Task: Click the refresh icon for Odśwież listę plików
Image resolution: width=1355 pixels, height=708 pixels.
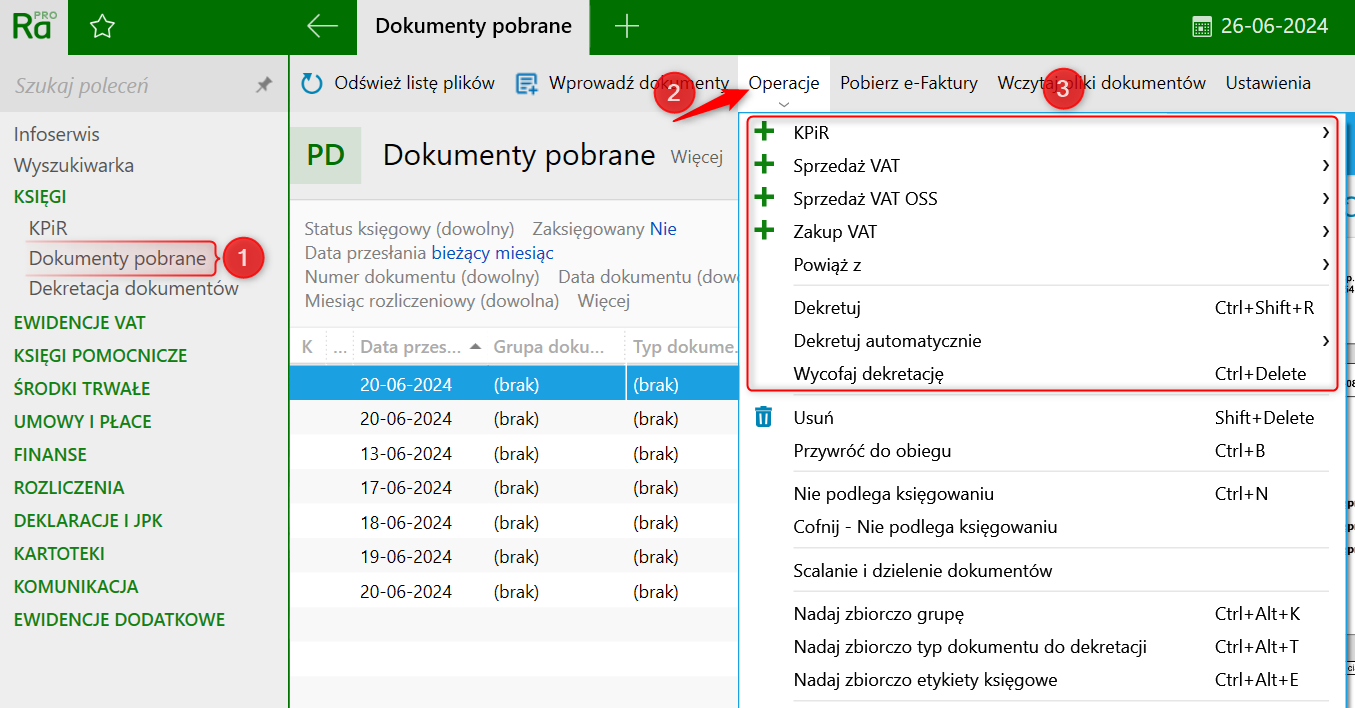Action: pyautogui.click(x=312, y=84)
